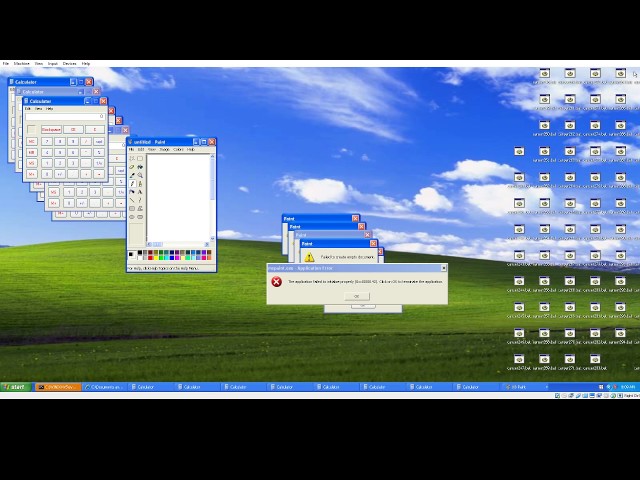Viewport: 640px width, 480px height.
Task: Switch to orange command prompt taskbar button
Action: (58, 387)
